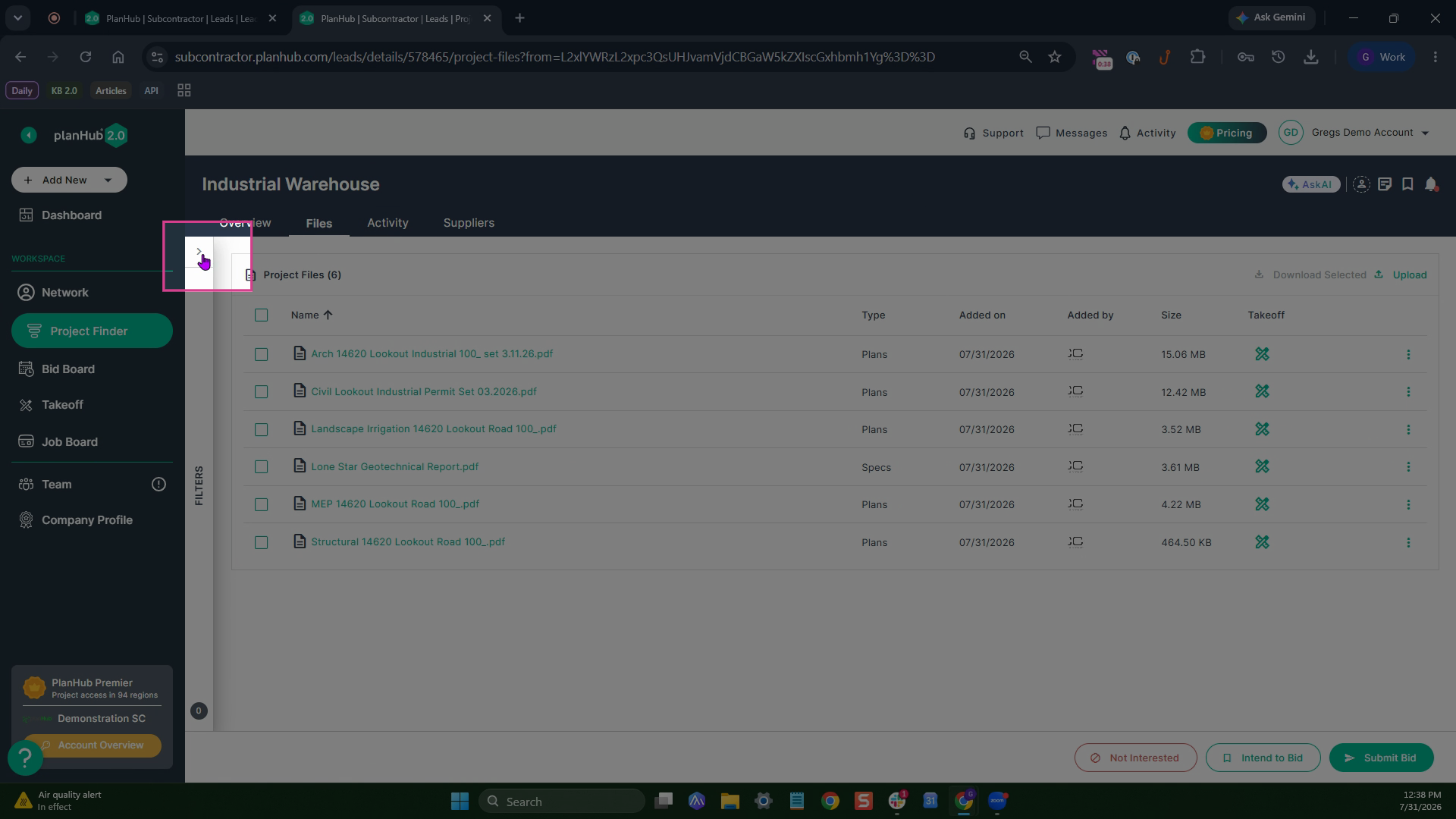Click the notification bell in project header
The image size is (1456, 819).
click(x=1431, y=184)
